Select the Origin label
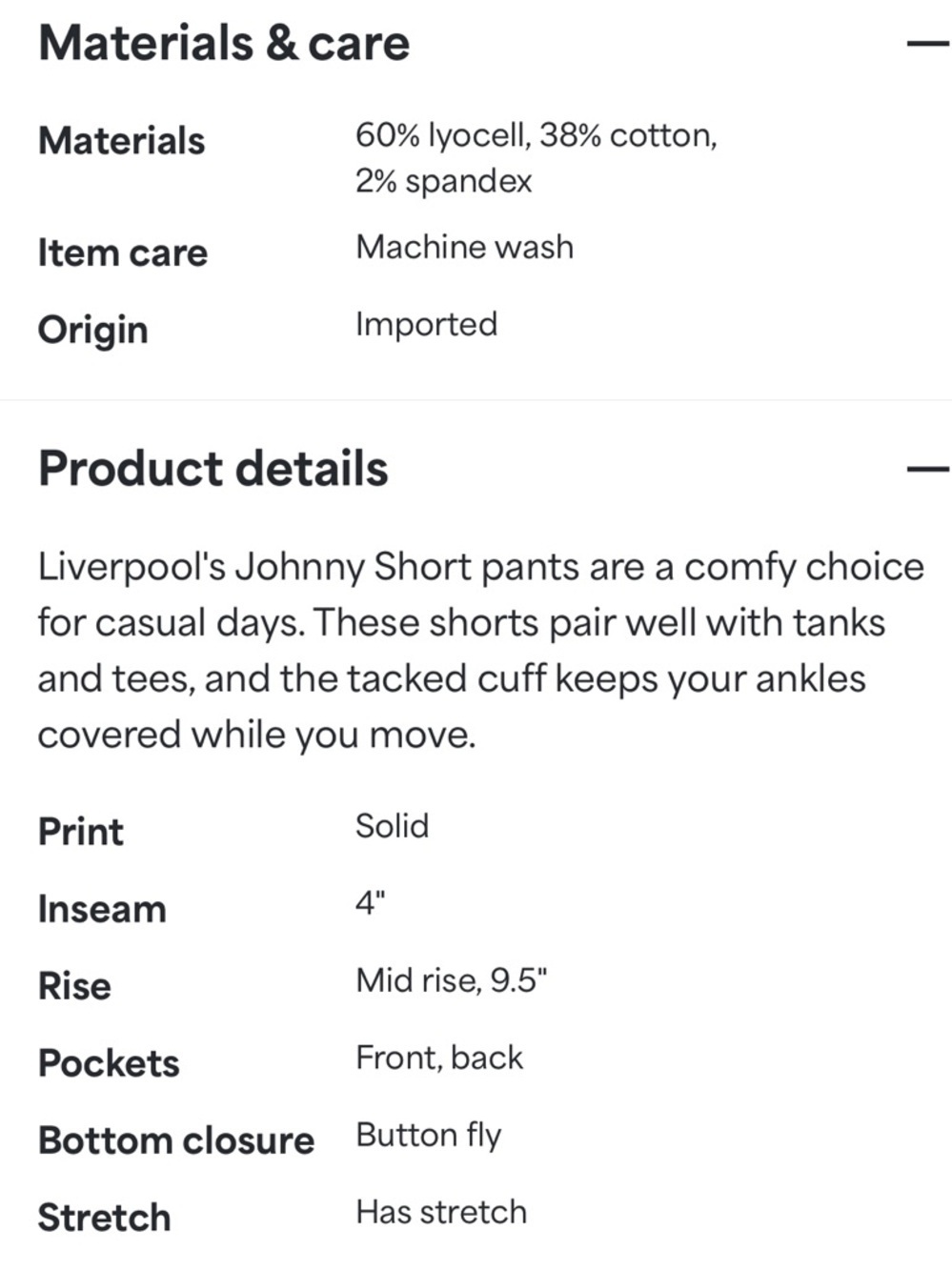Viewport: 952px width, 1270px height. click(92, 332)
